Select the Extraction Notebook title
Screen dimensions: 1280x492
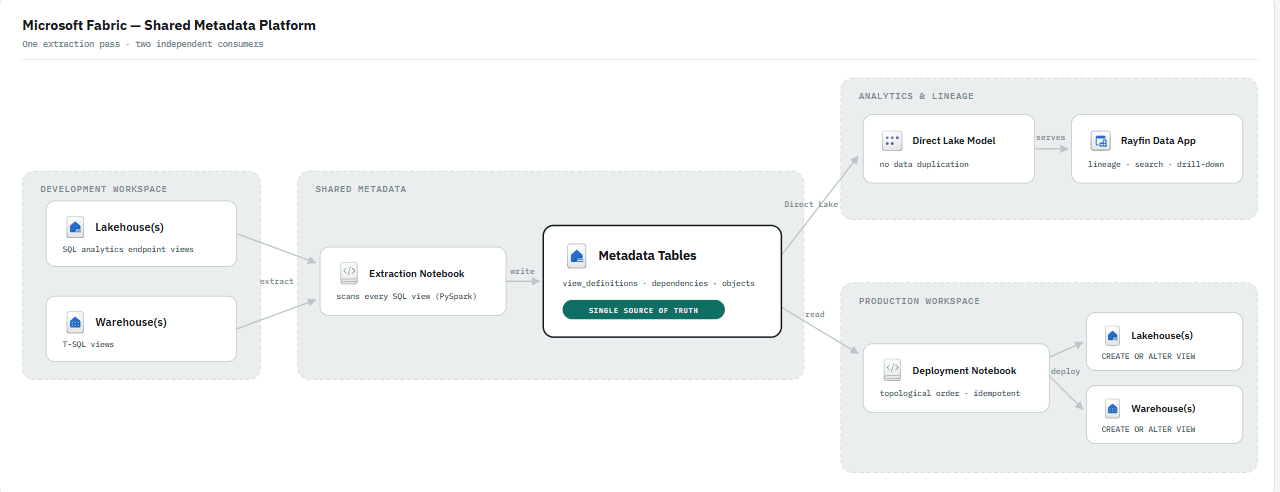[417, 273]
